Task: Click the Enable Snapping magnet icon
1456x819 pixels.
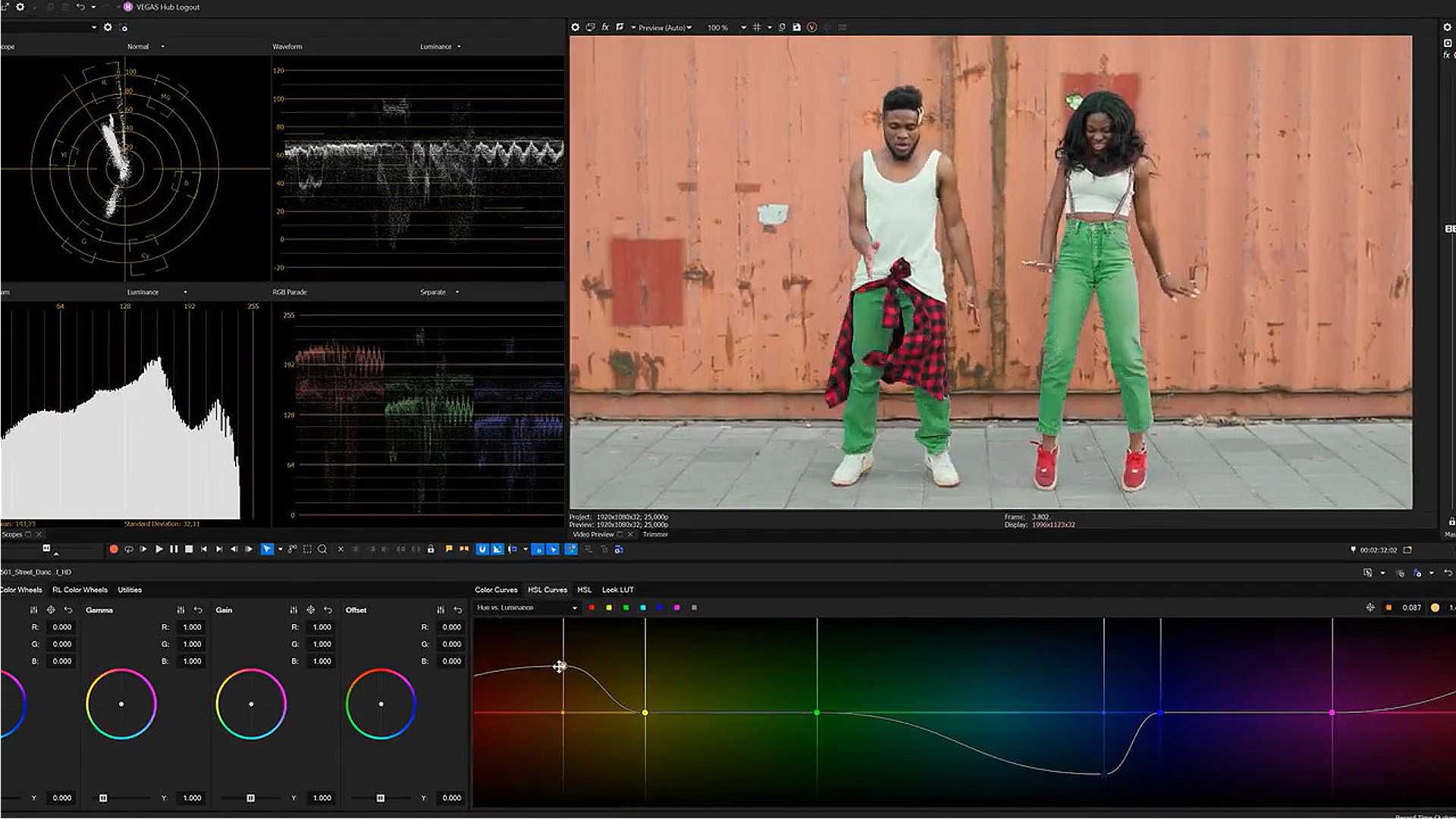Action: pos(482,549)
